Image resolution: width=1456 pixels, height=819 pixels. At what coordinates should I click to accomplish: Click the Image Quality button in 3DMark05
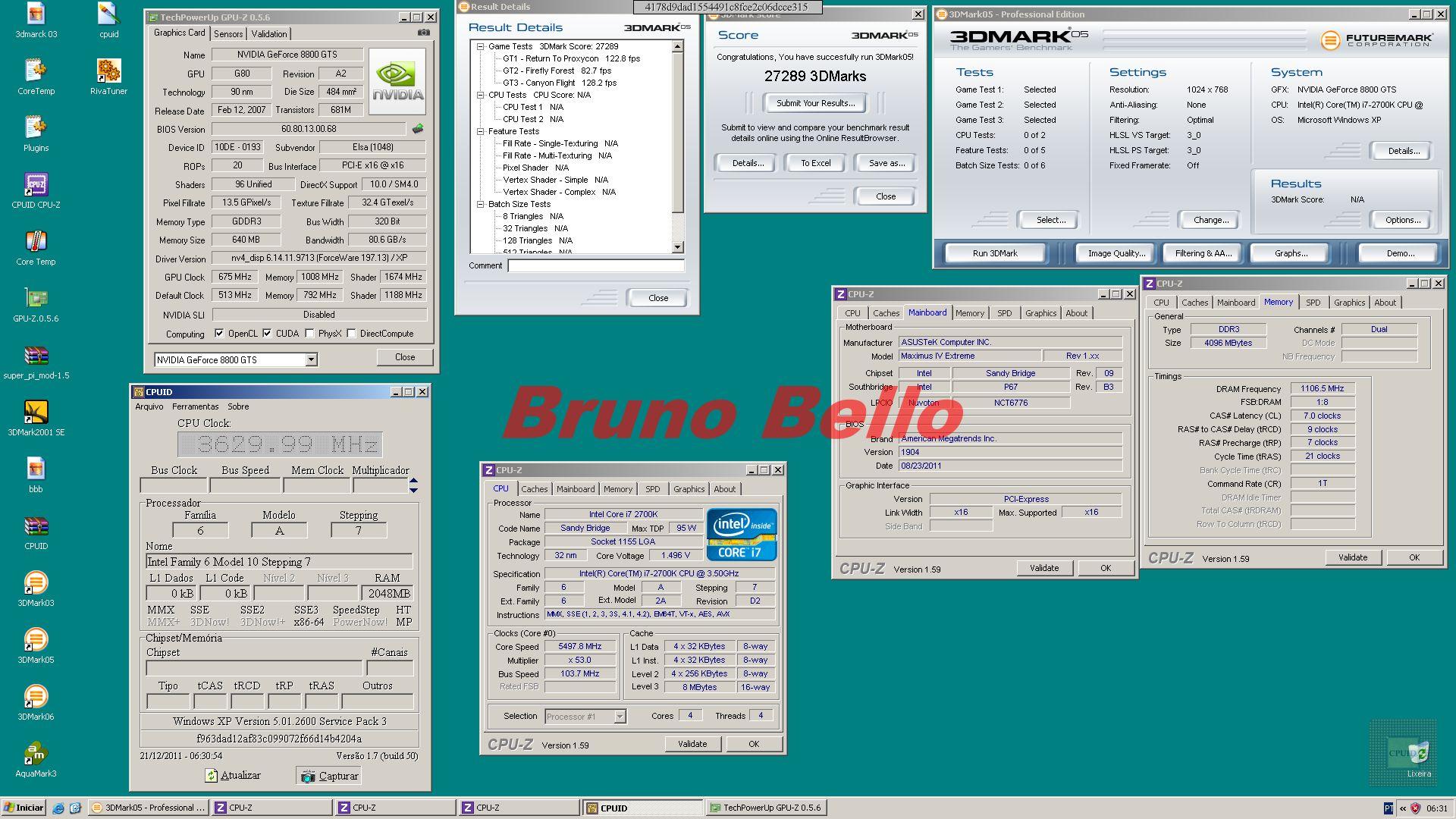click(1116, 253)
